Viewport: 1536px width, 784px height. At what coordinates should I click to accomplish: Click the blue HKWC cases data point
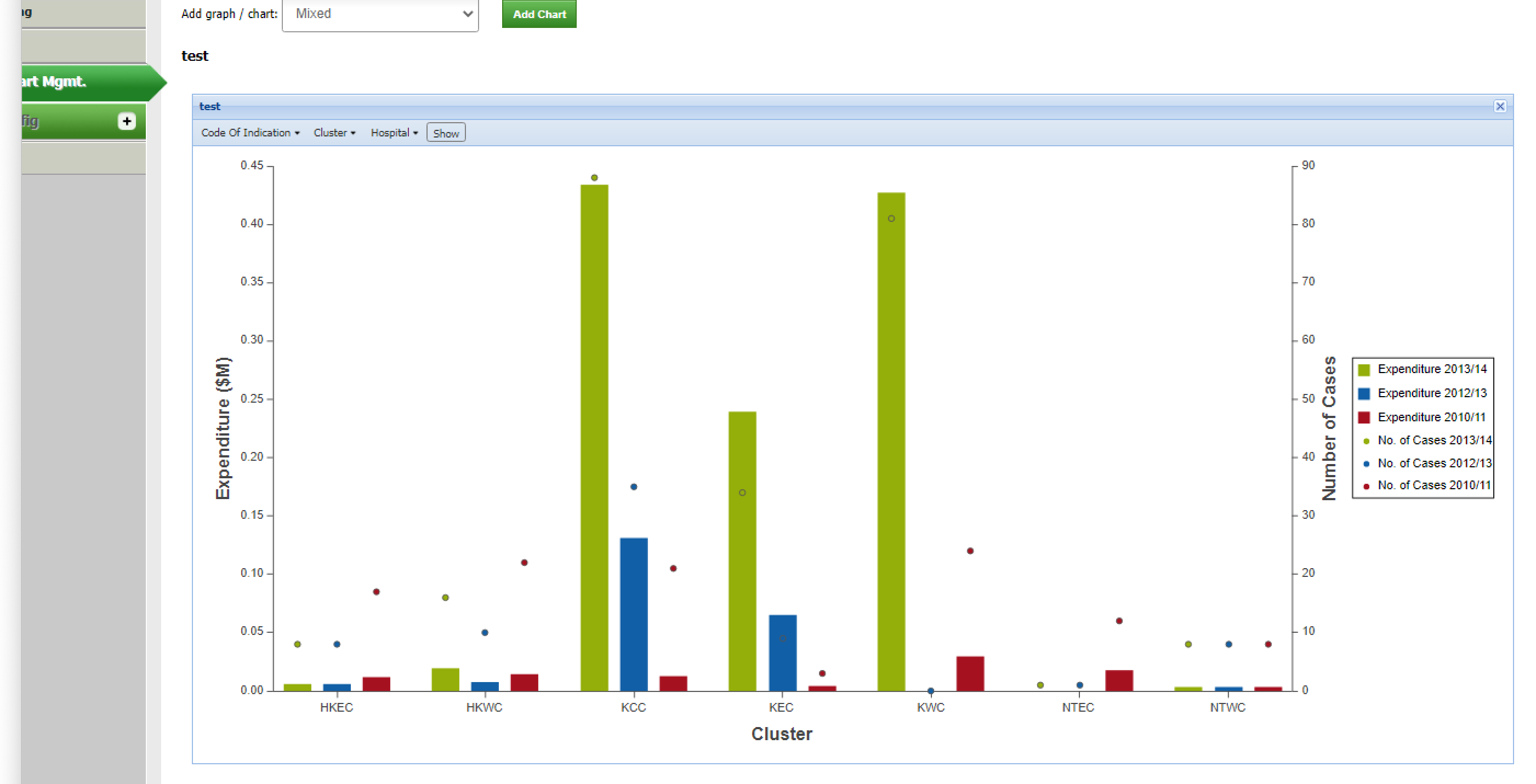click(484, 633)
